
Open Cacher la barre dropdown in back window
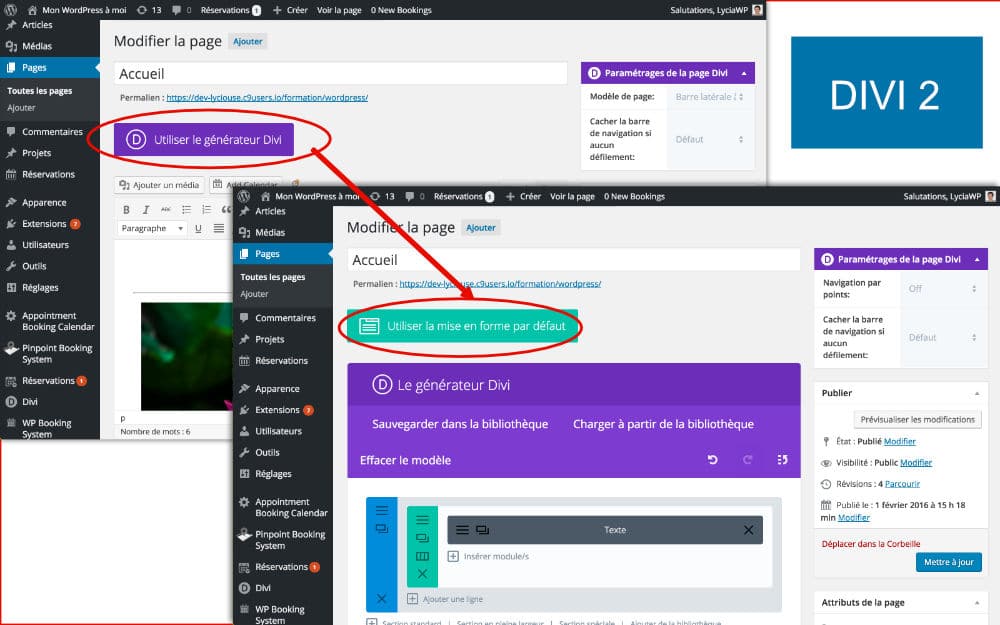click(709, 139)
